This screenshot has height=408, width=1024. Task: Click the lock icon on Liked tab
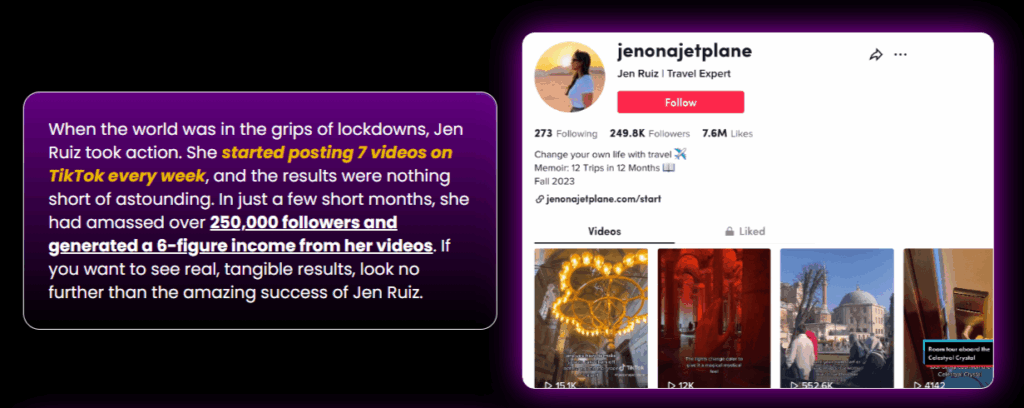tap(729, 232)
